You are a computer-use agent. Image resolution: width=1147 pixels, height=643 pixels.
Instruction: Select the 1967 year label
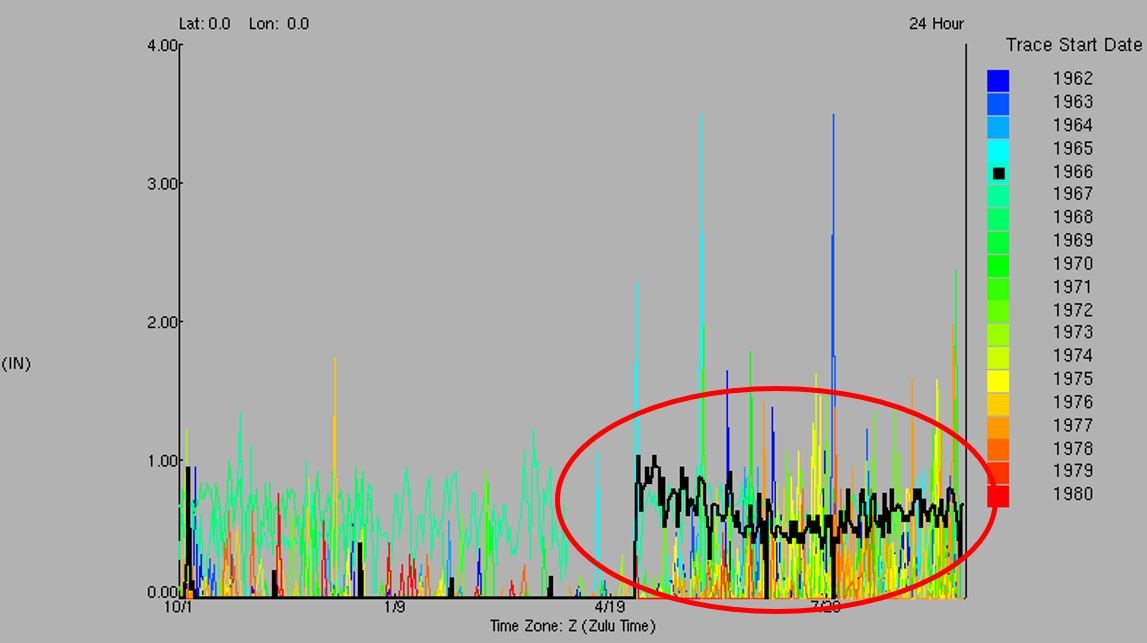[x=1072, y=194]
